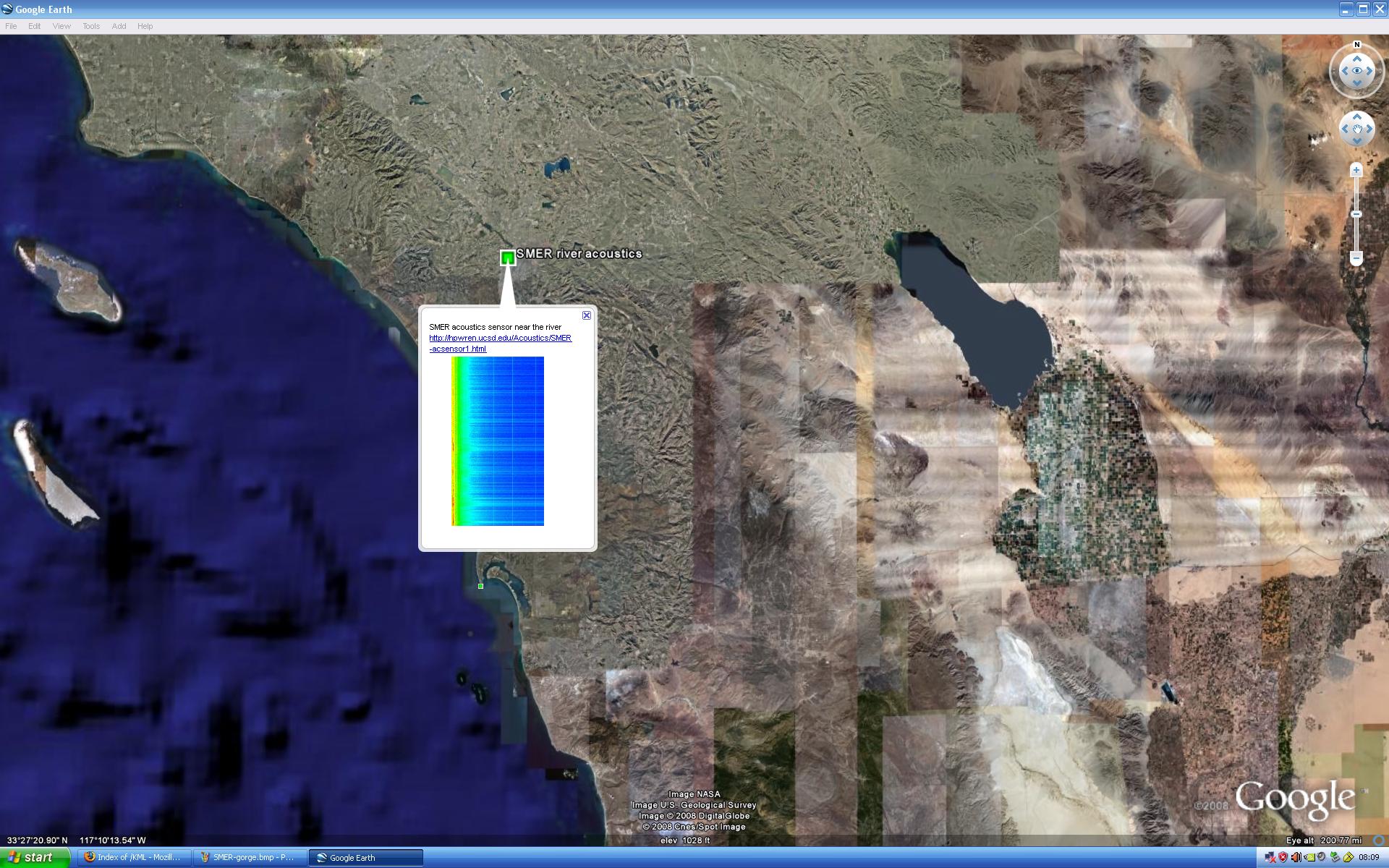Zoom in with the plus button
Image resolution: width=1389 pixels, height=868 pixels.
(x=1356, y=170)
